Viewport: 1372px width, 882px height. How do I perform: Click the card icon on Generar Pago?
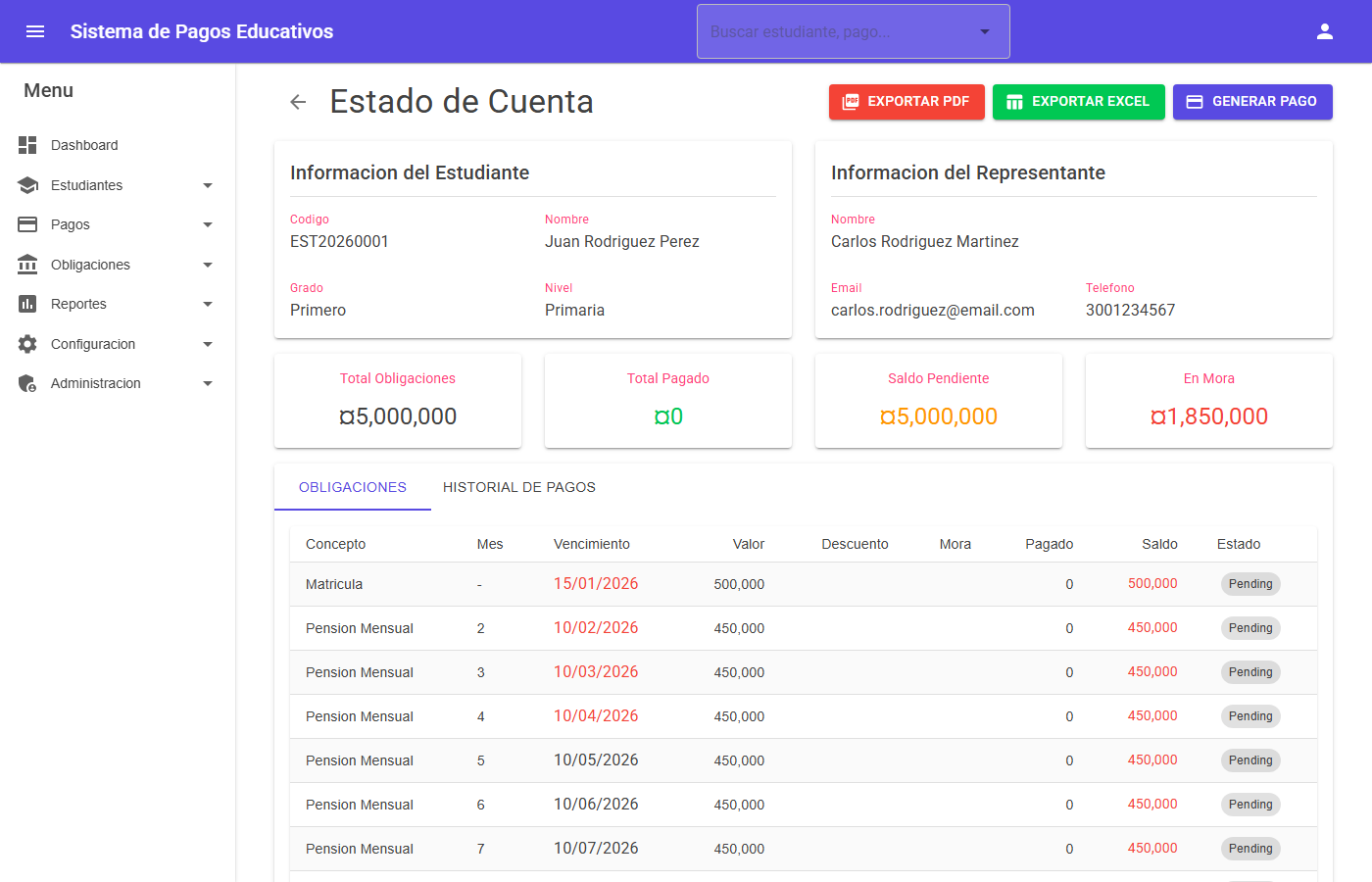1195,102
